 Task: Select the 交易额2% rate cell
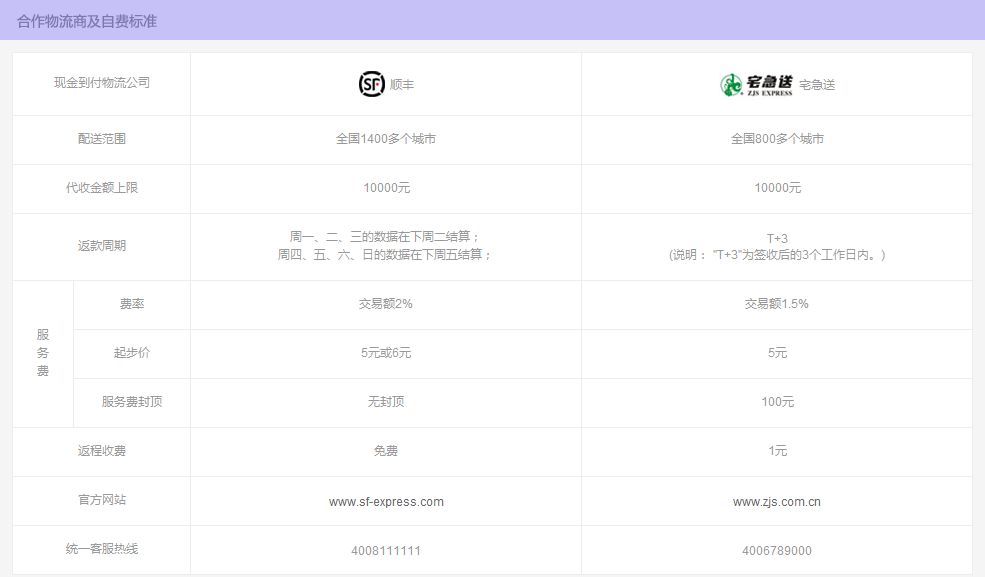pos(386,304)
